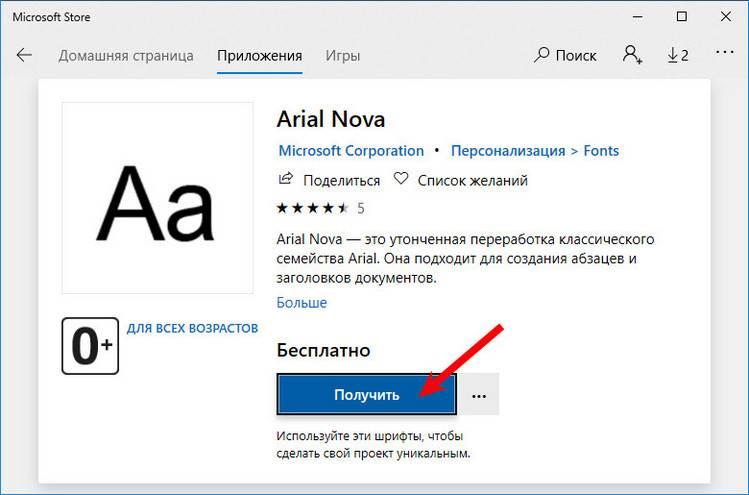The height and width of the screenshot is (495, 749).
Task: Open the Поиск search field
Action: pyautogui.click(x=565, y=55)
